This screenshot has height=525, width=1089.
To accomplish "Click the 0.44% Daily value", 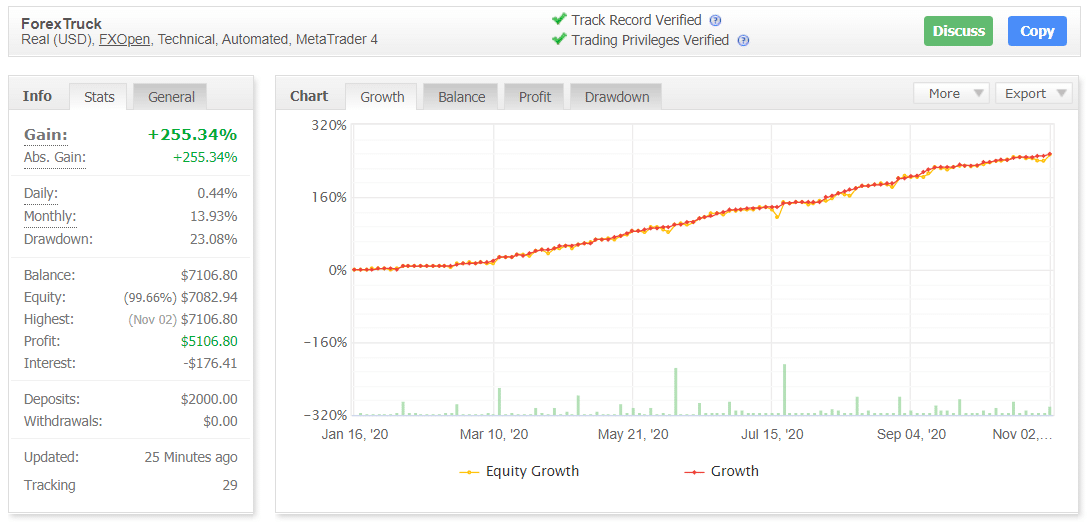I will 217,194.
